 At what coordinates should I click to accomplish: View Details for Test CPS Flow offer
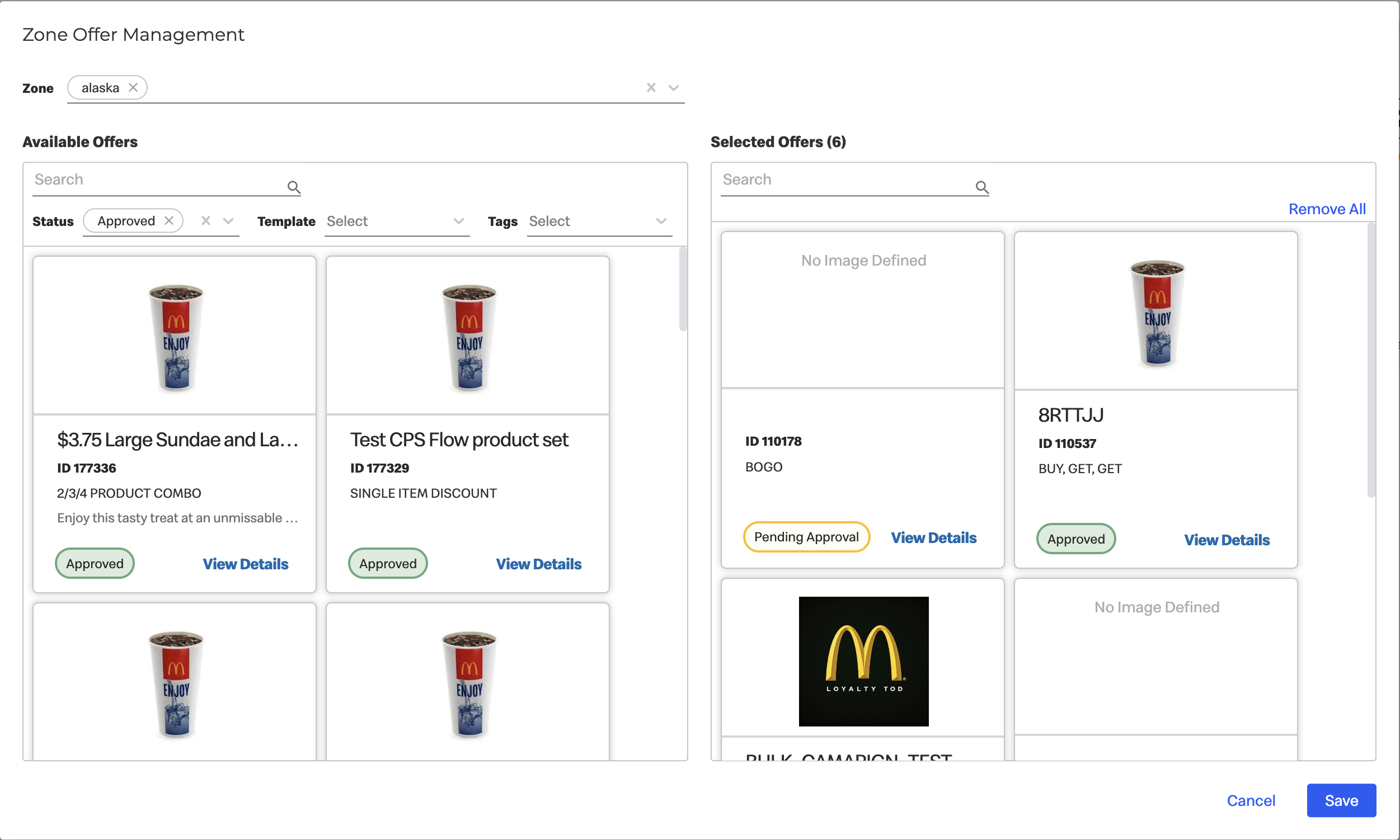(x=539, y=564)
